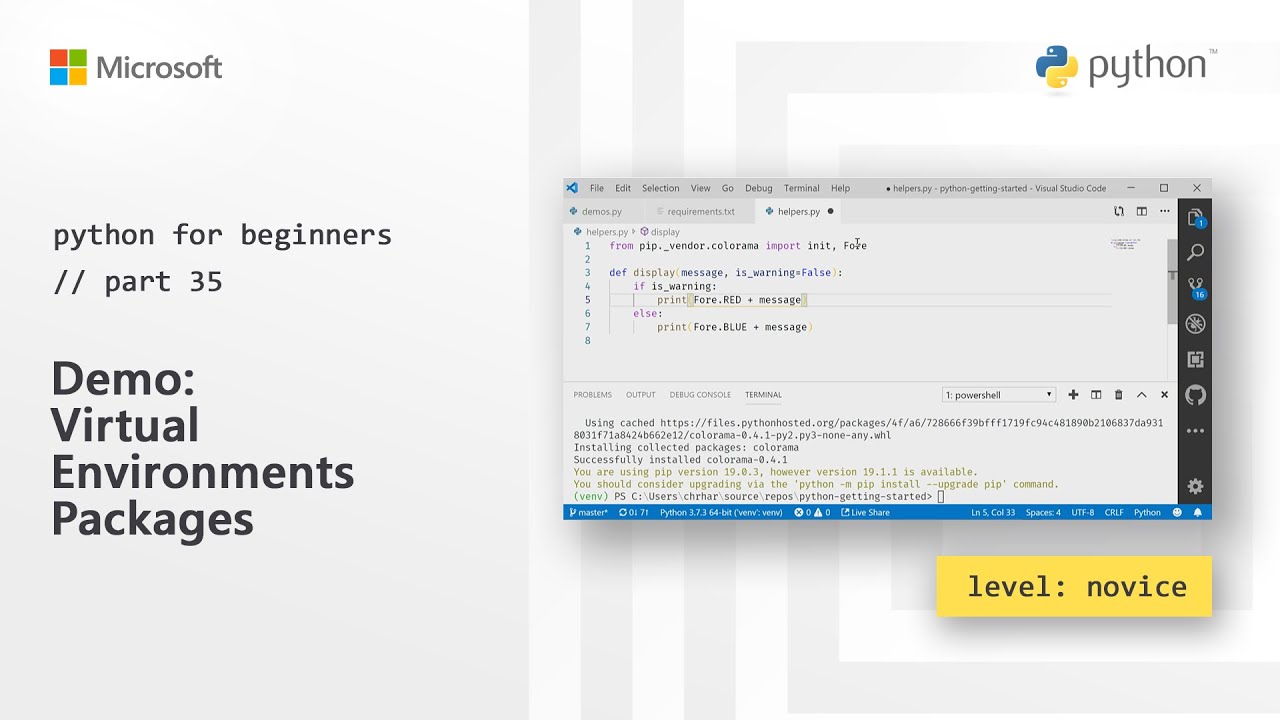
Task: Open the Selection menu
Action: (660, 188)
